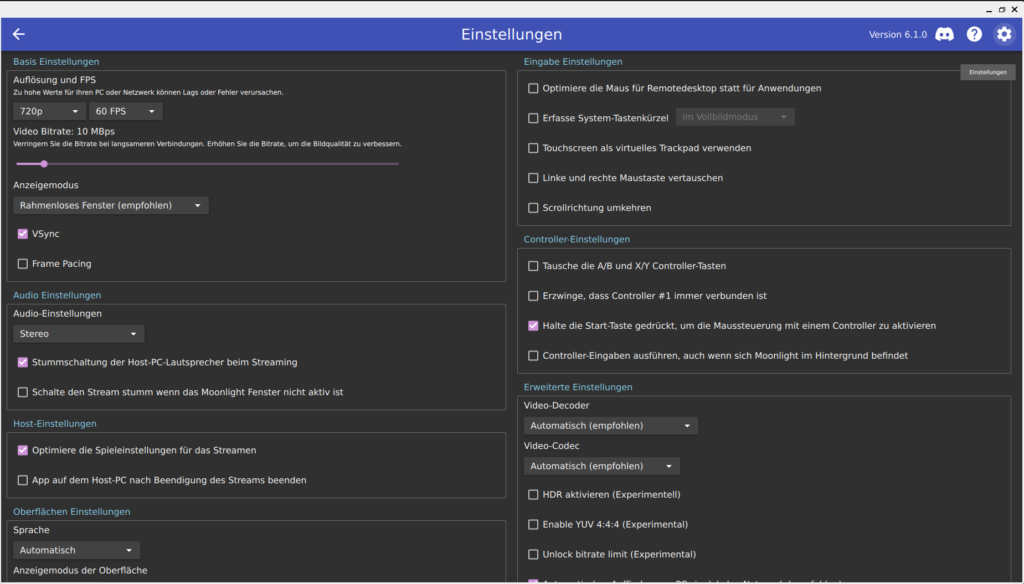The height and width of the screenshot is (584, 1024).
Task: Enable Erzwinge Controller #1 immer verbunden
Action: pos(534,296)
